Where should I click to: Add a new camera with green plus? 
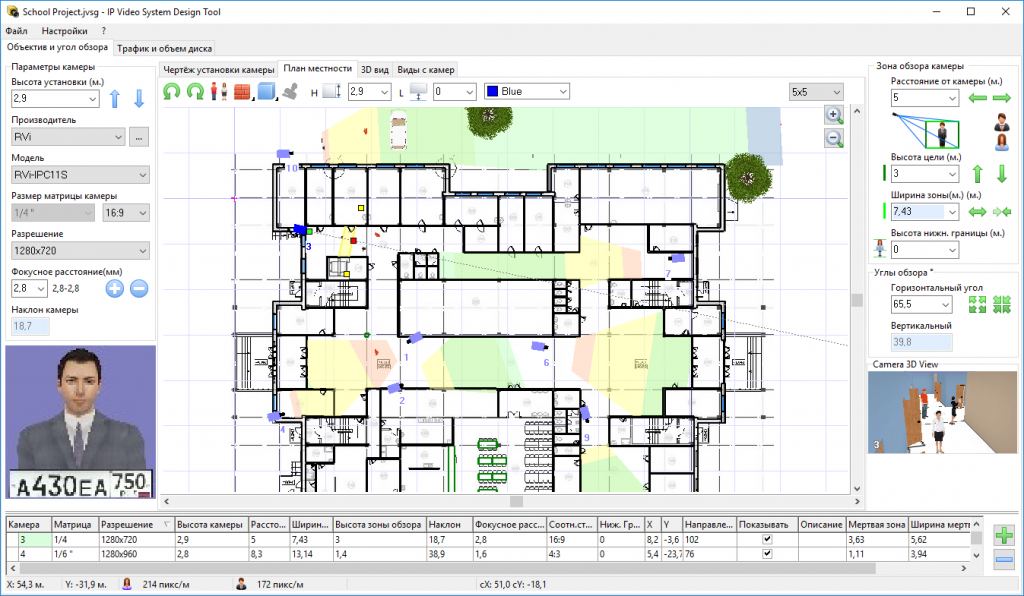(1003, 535)
